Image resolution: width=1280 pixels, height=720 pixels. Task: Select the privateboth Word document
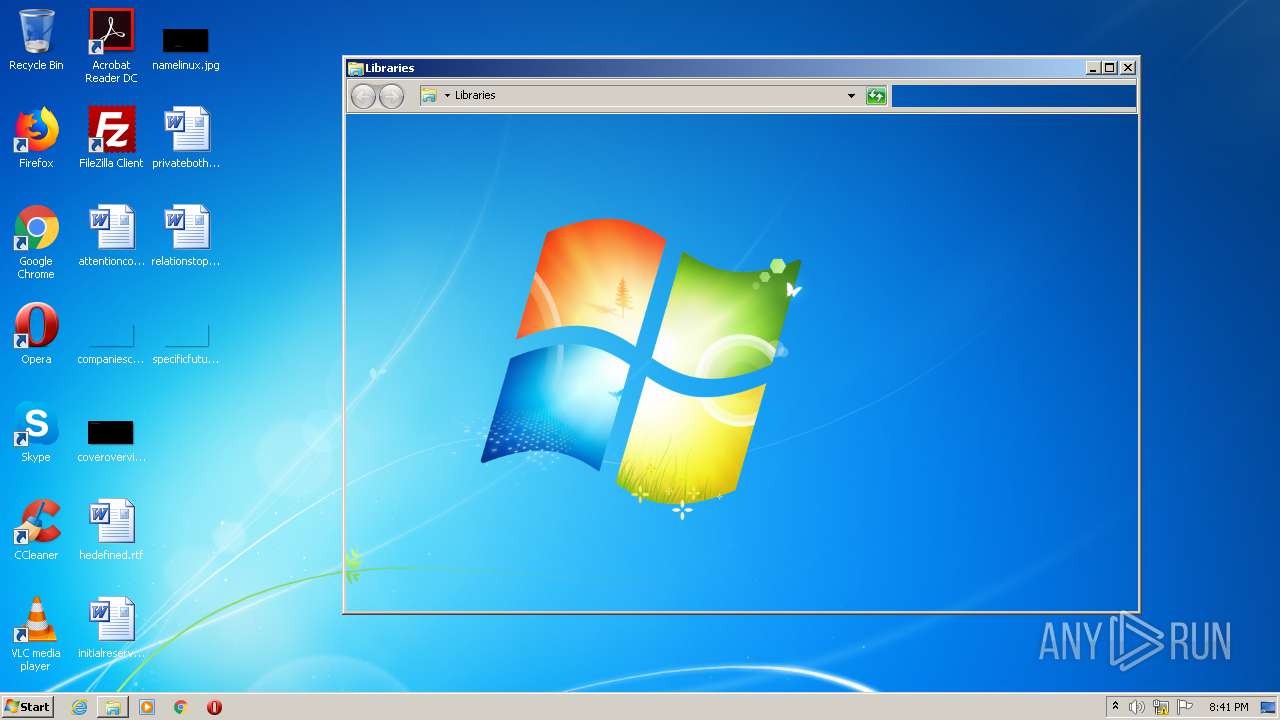[186, 138]
